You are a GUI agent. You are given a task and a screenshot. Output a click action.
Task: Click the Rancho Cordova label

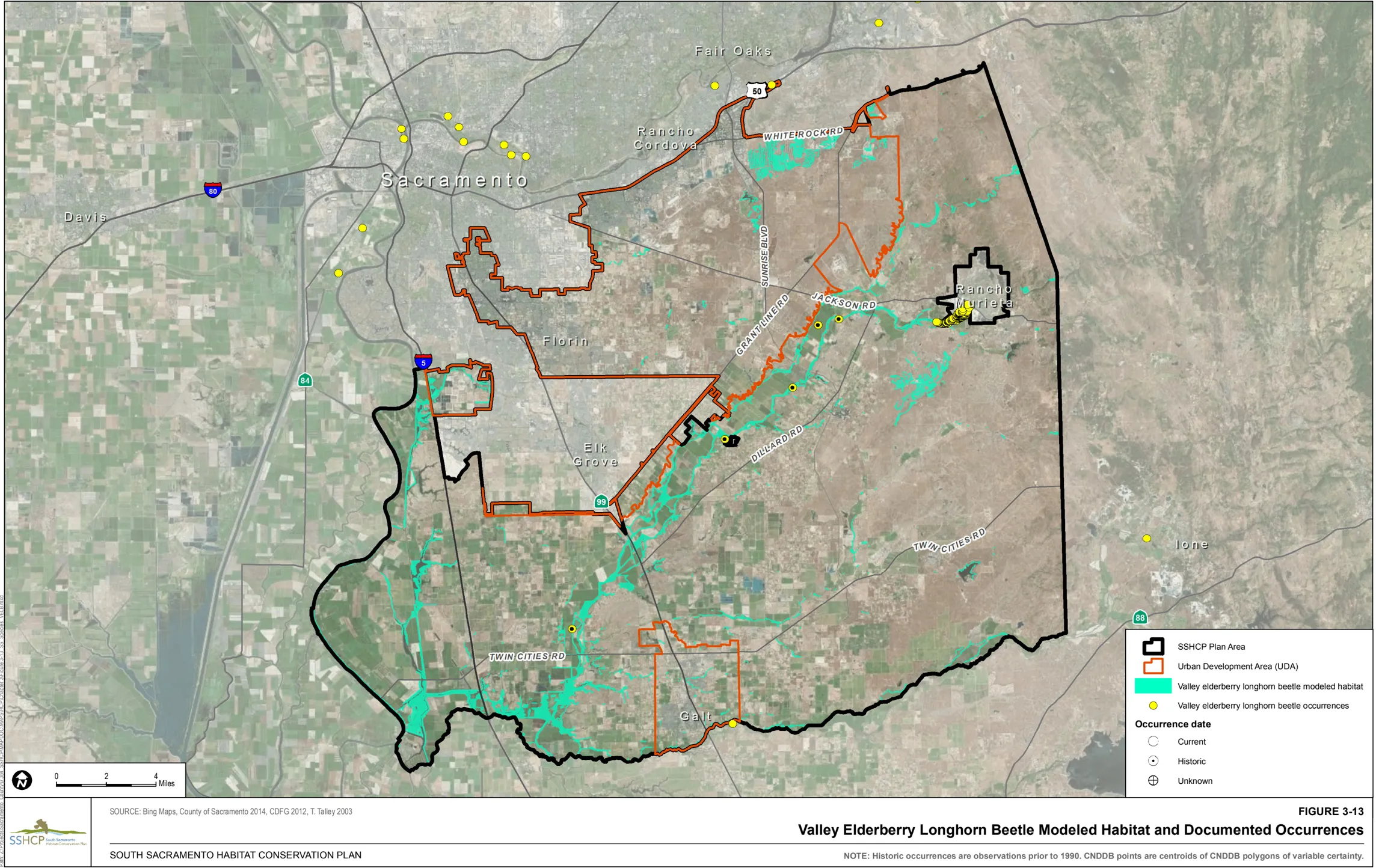pos(666,138)
